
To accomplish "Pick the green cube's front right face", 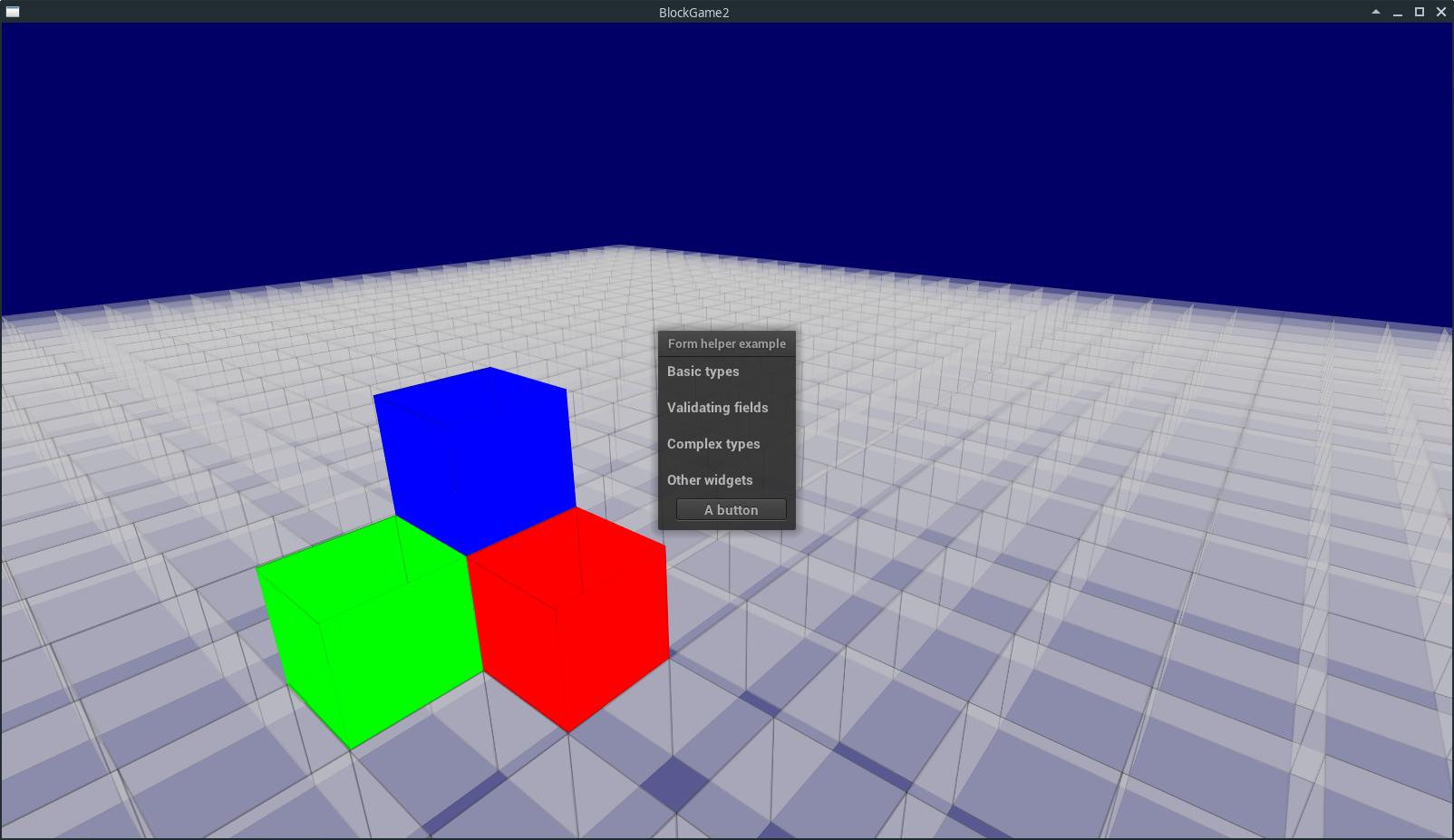I will [x=403, y=652].
